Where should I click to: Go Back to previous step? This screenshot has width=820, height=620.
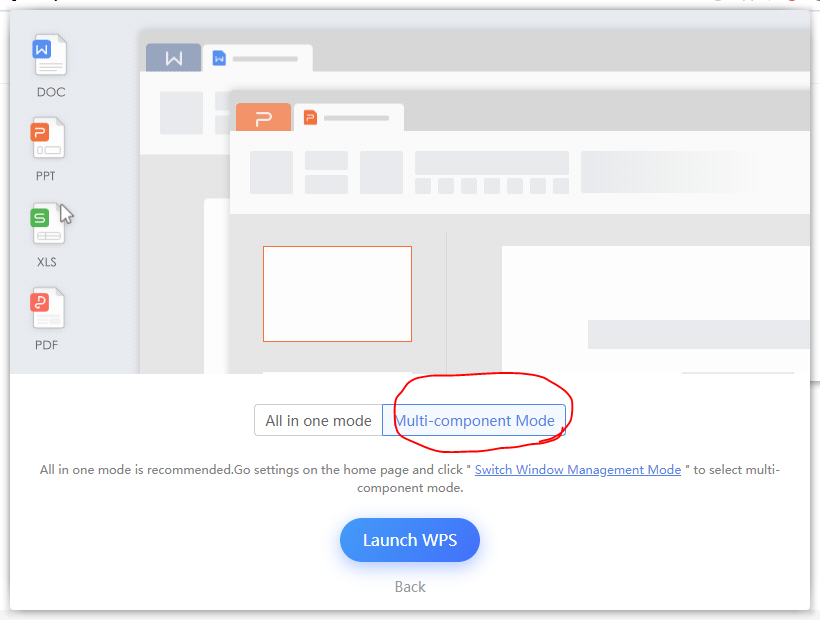410,587
